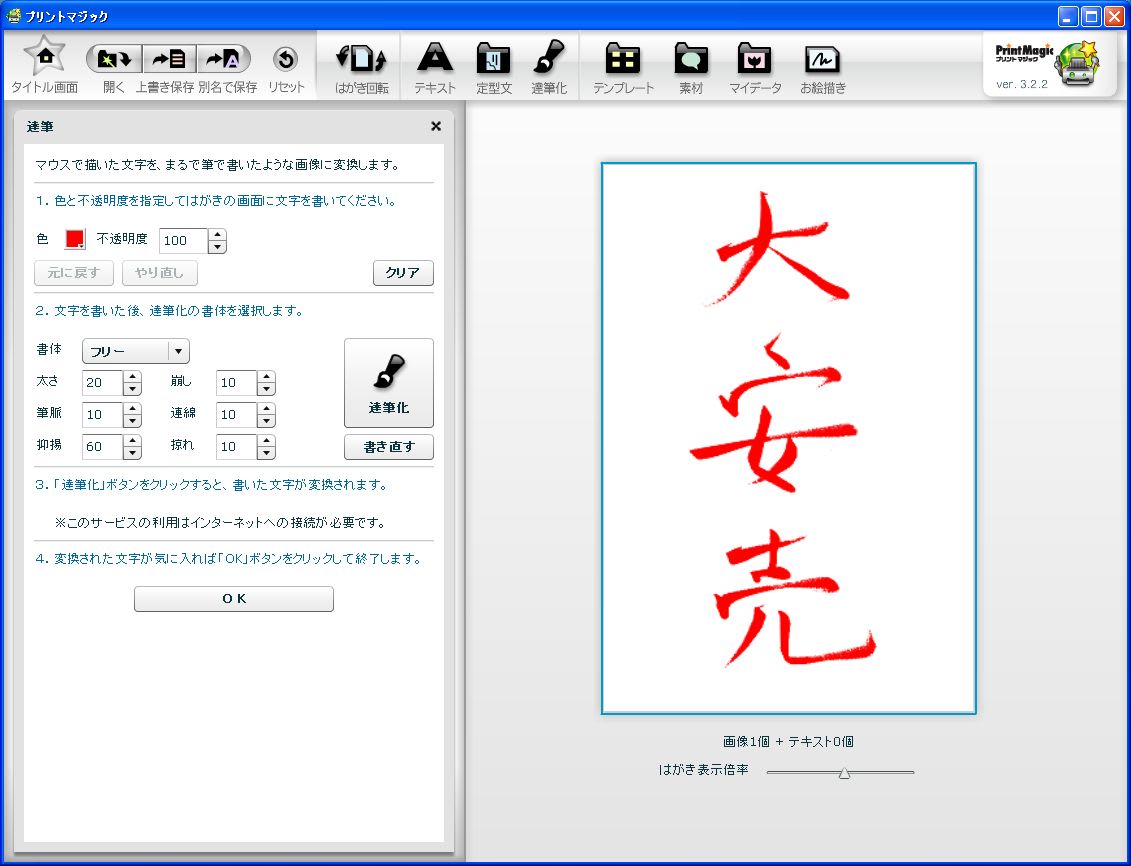Click the クリア button
The image size is (1131, 866).
403,273
